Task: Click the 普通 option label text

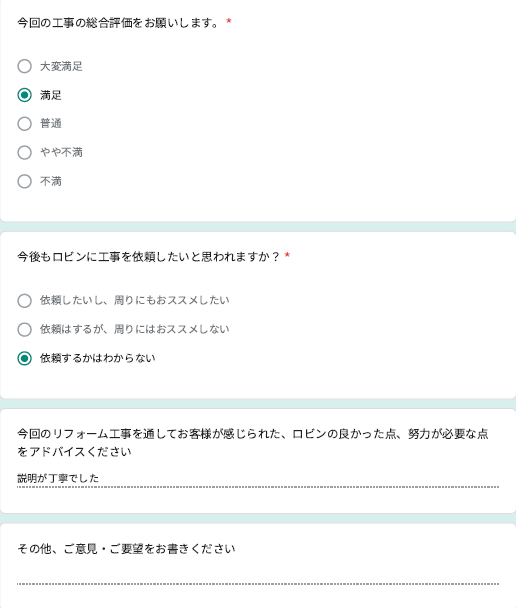Action: (x=51, y=124)
